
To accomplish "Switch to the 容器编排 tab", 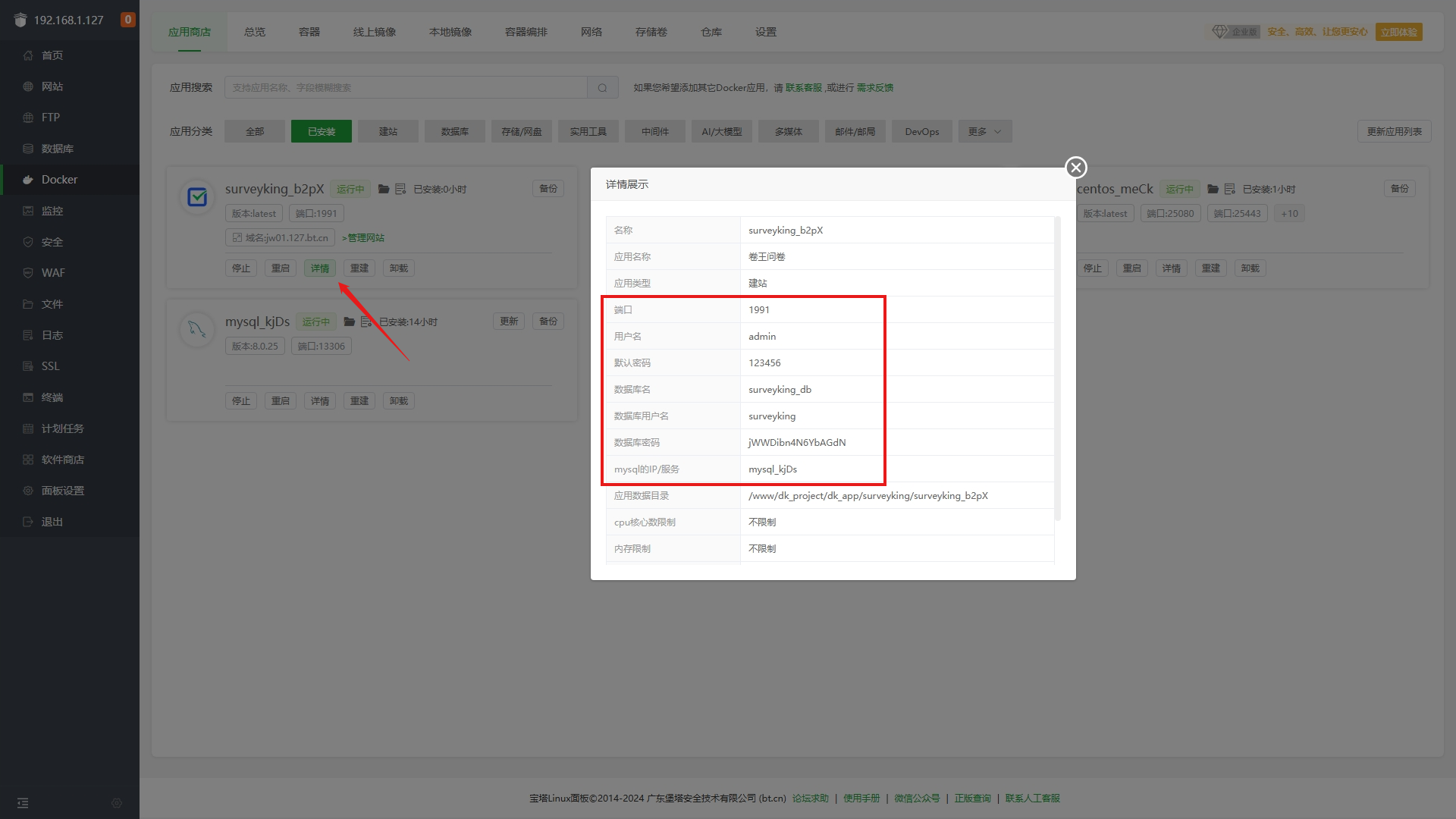I will point(526,32).
